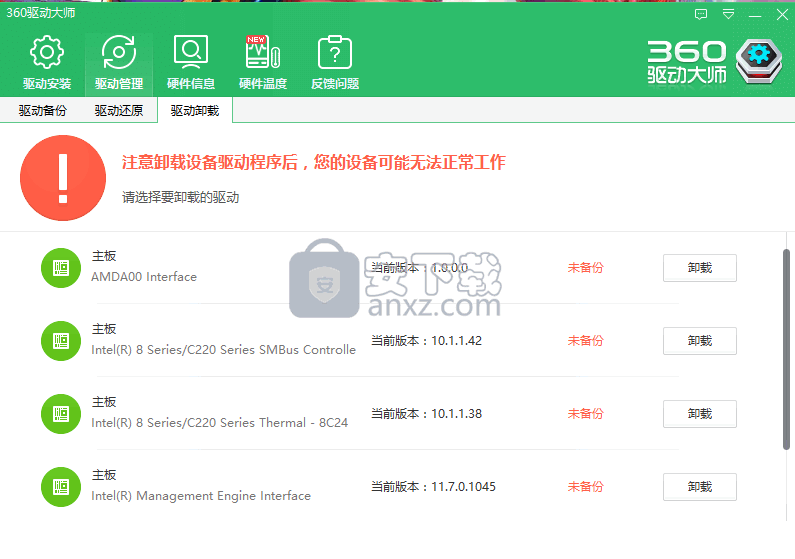Click the driver list vertical scrollbar
The image size is (795, 559).
coord(786,350)
